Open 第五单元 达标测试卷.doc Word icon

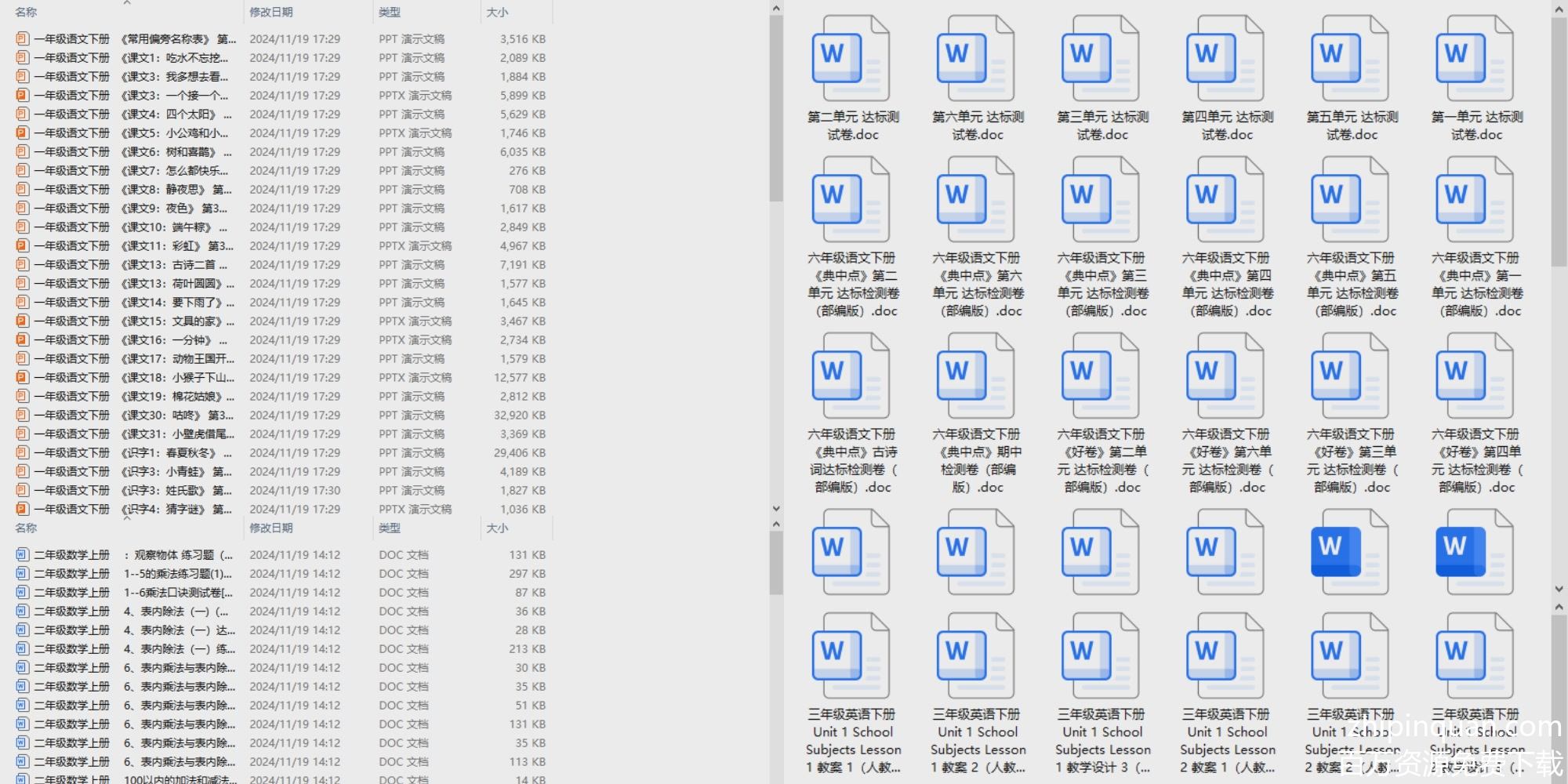click(1350, 59)
